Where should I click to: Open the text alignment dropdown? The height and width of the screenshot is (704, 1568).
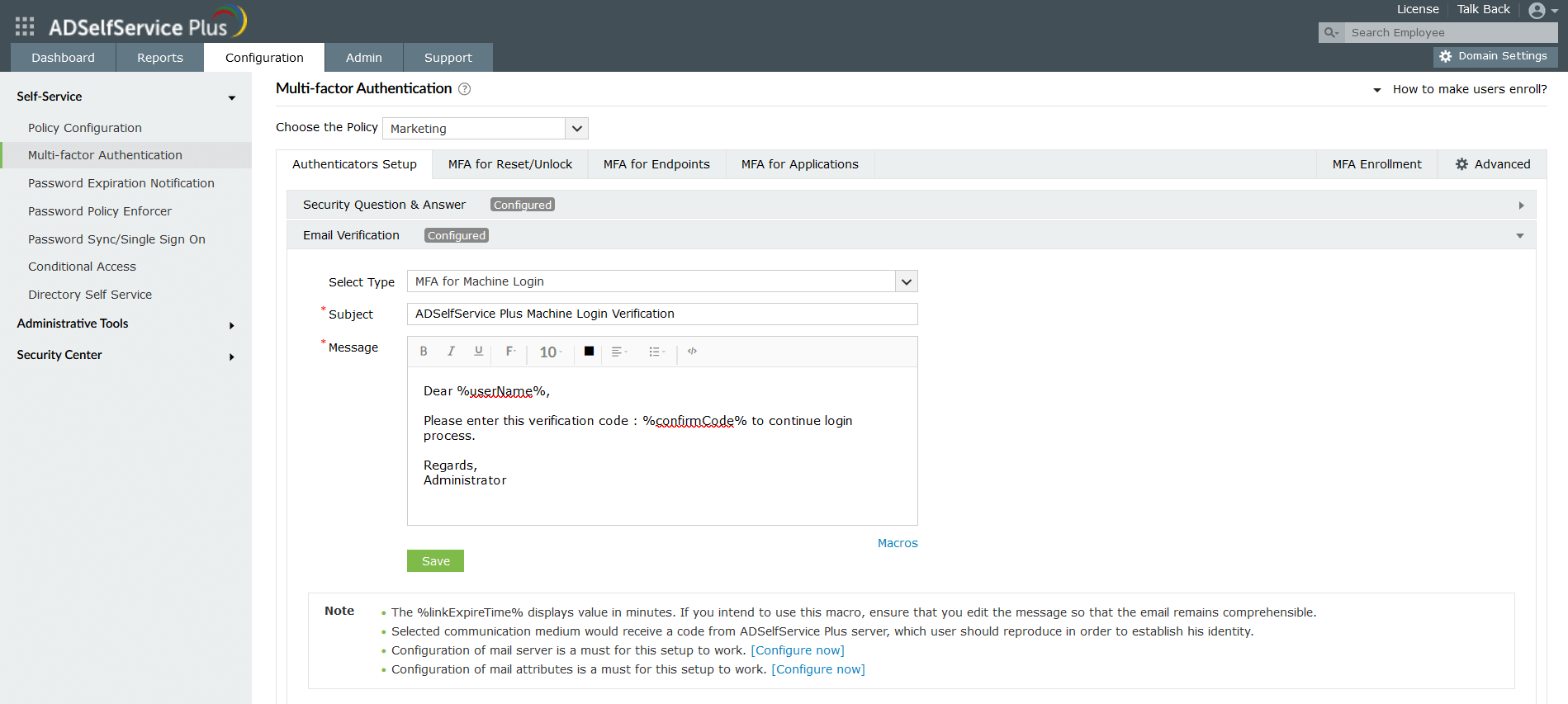619,352
